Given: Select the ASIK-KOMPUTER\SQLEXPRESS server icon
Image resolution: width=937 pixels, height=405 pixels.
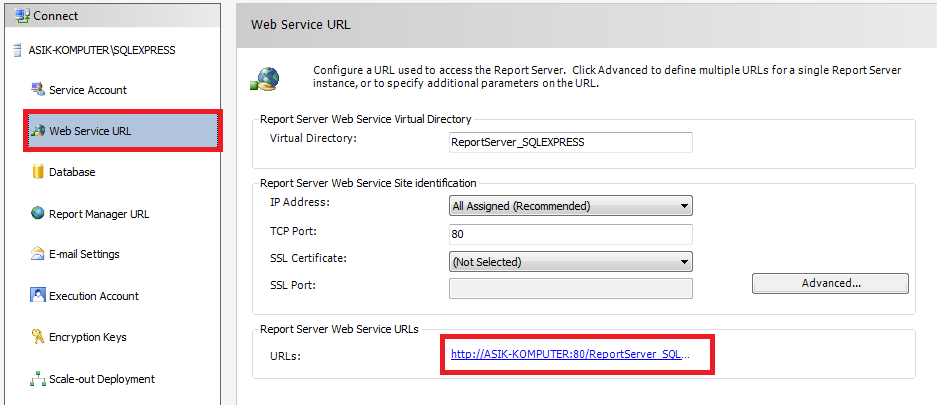Looking at the screenshot, I should 17,51.
